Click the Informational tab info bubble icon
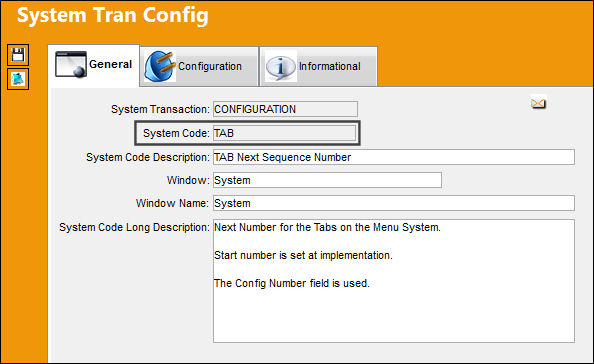The image size is (594, 364). pyautogui.click(x=280, y=67)
